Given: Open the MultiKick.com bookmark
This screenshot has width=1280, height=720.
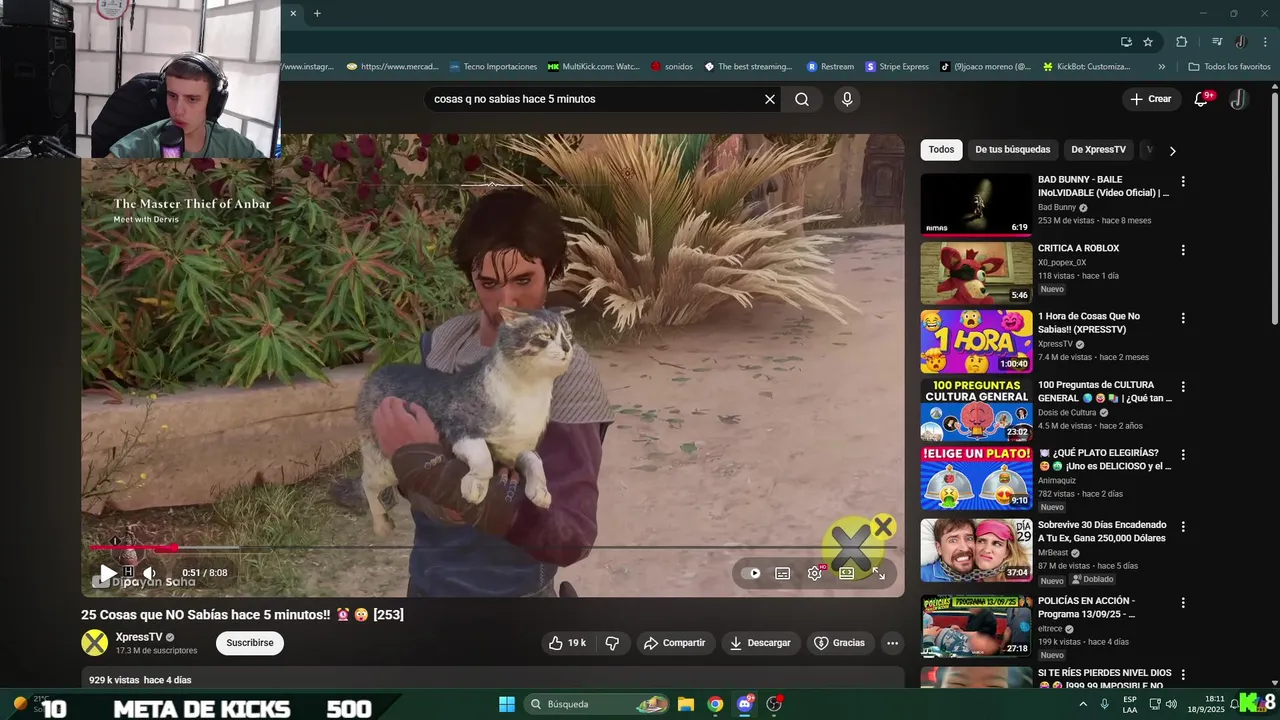Looking at the screenshot, I should [594, 67].
